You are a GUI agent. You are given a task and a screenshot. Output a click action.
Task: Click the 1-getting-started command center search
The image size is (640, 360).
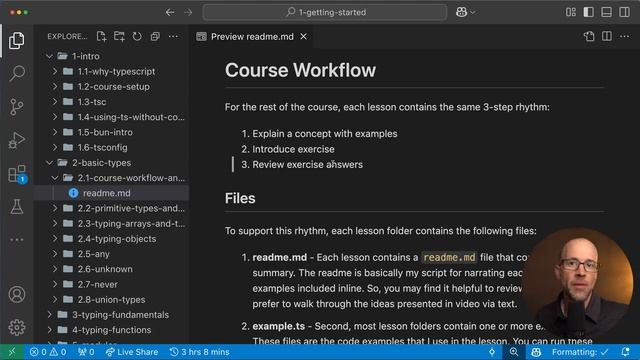point(325,12)
